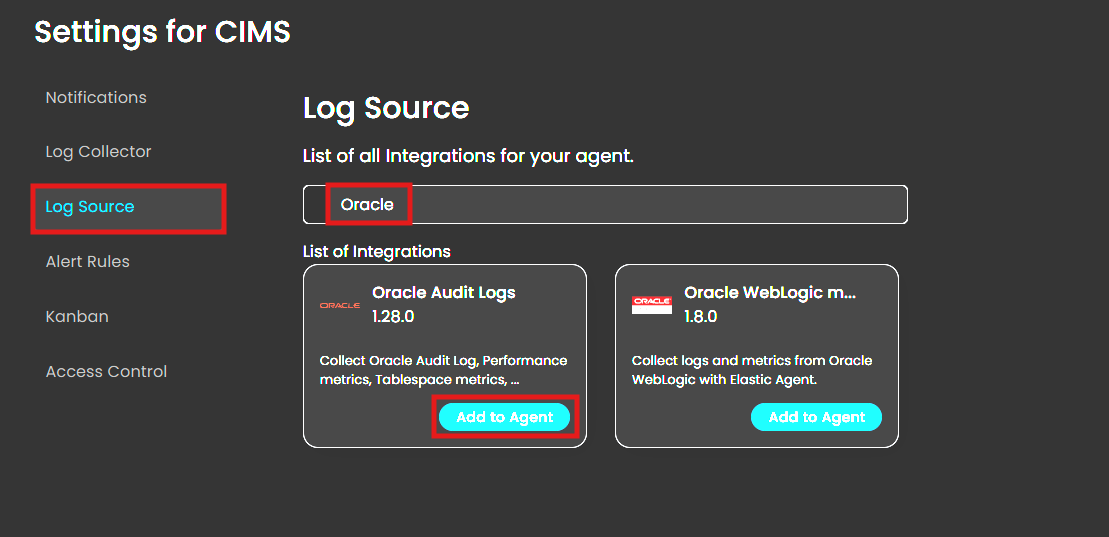Click the Log Source page heading

pos(386,108)
